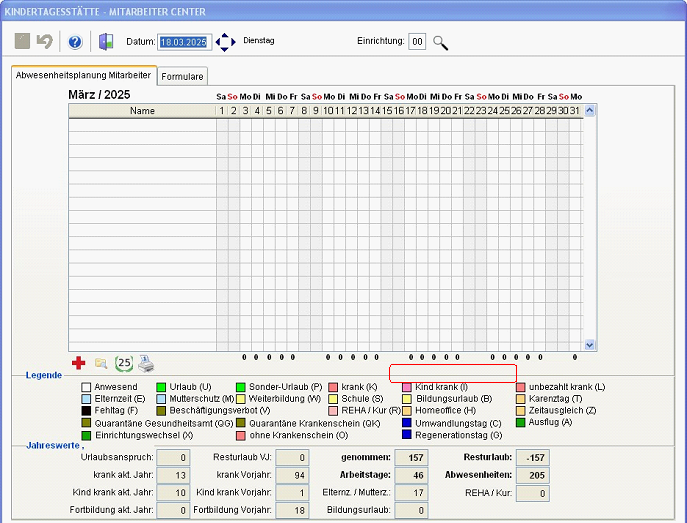The height and width of the screenshot is (523, 687).
Task: Click the Datum input field
Action: click(185, 42)
